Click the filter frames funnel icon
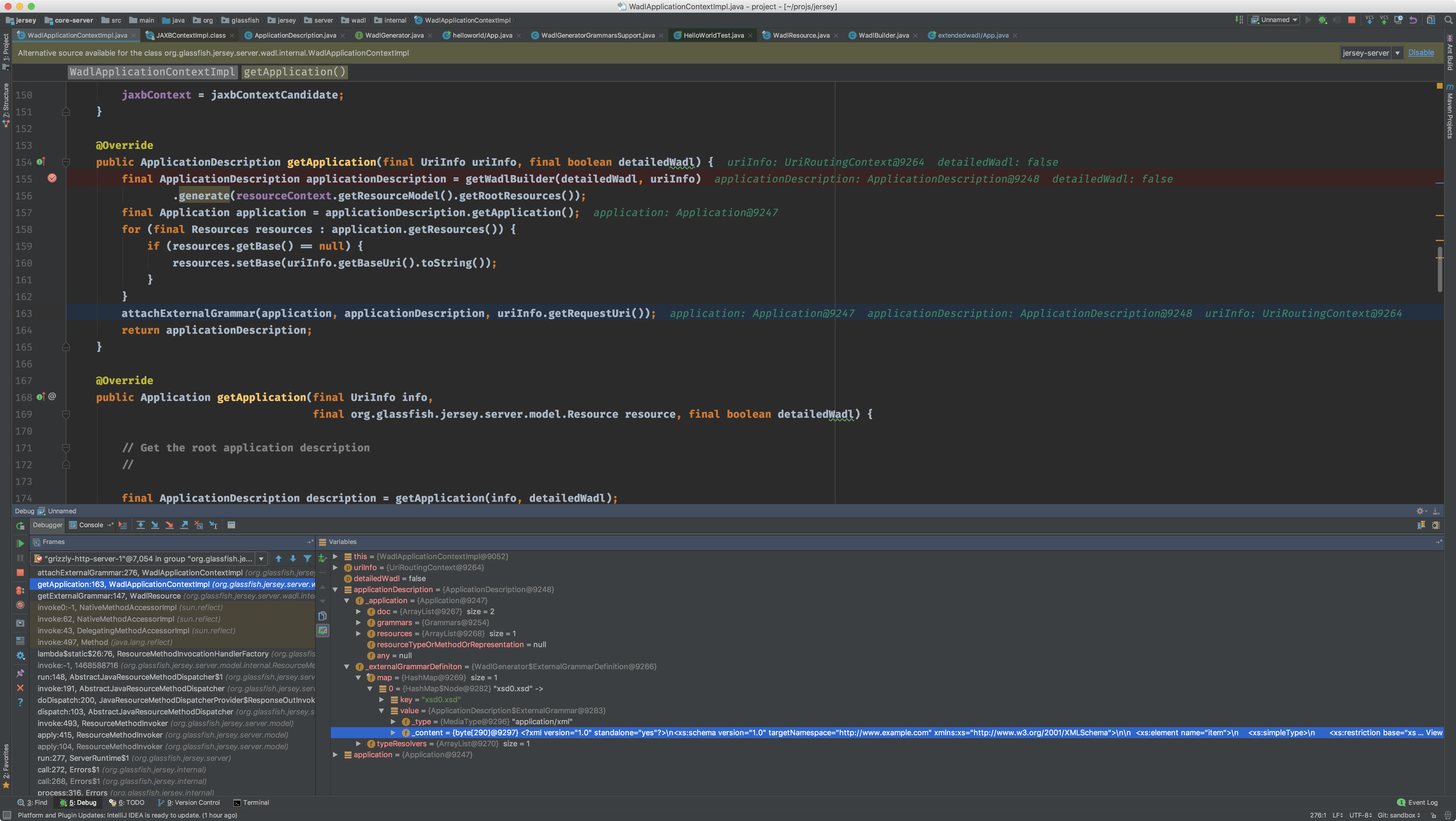The width and height of the screenshot is (1456, 821). (x=308, y=559)
